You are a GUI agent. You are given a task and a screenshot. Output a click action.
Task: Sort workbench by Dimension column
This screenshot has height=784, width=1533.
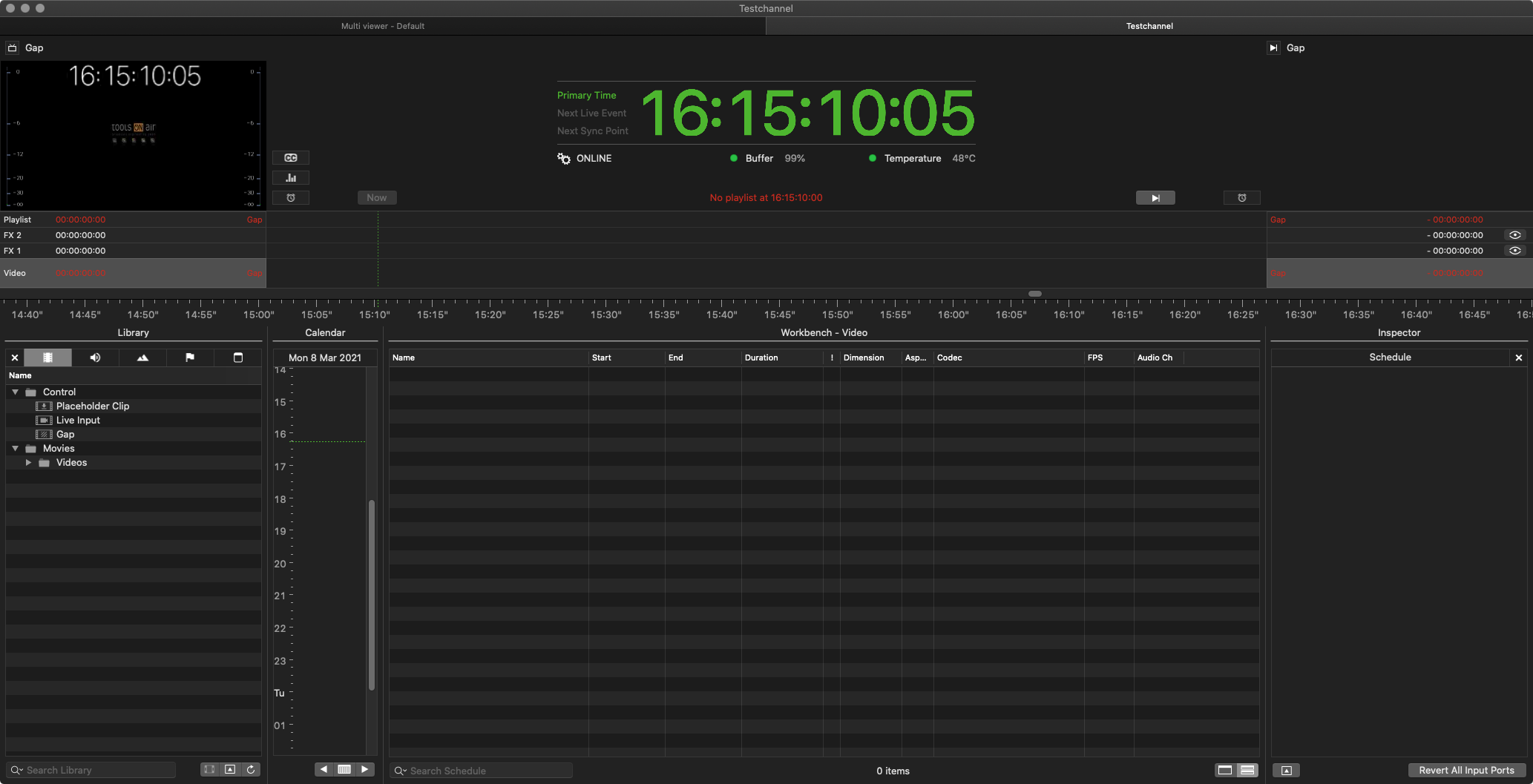pos(871,358)
